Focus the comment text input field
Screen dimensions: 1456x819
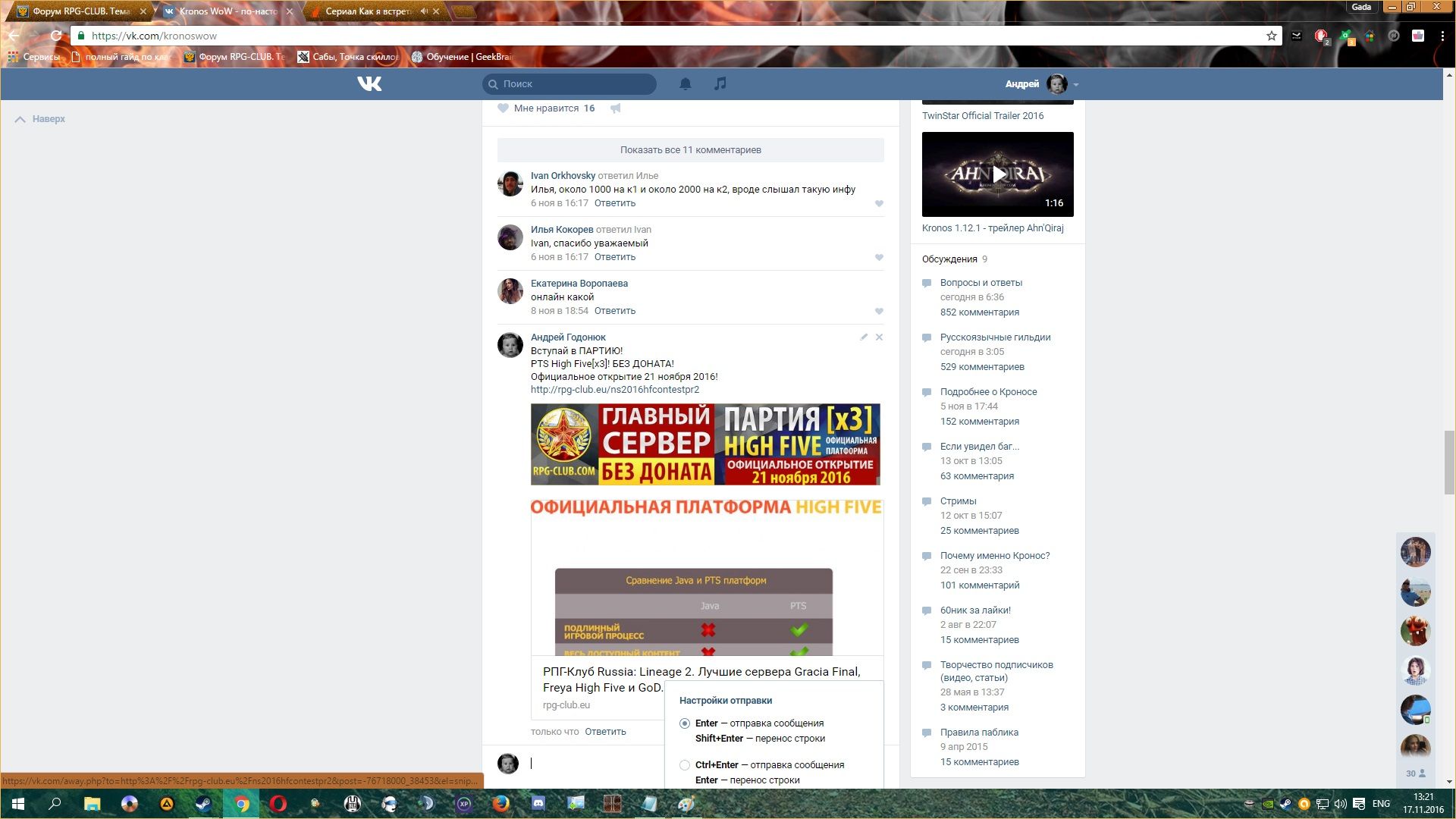(x=595, y=764)
